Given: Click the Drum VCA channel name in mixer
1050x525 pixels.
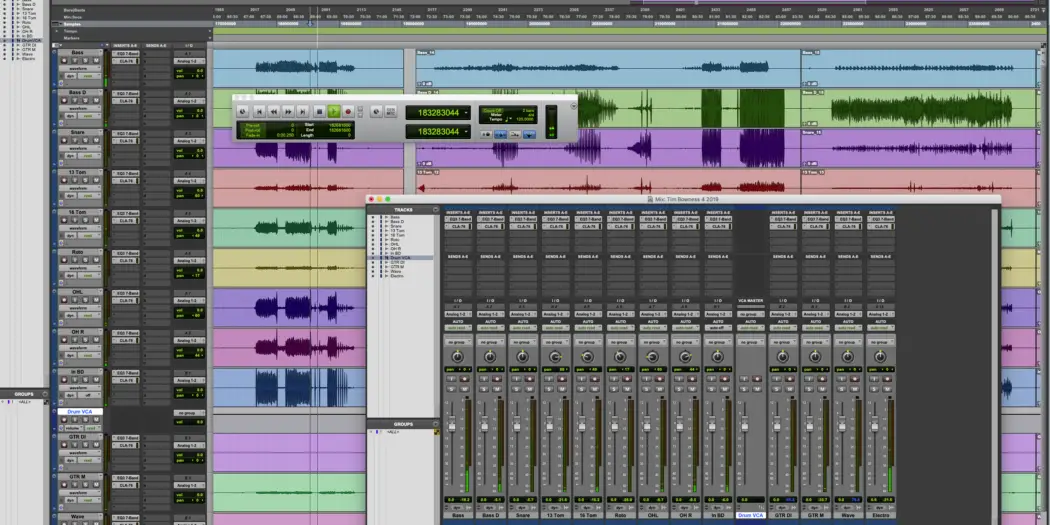Looking at the screenshot, I should point(749,515).
